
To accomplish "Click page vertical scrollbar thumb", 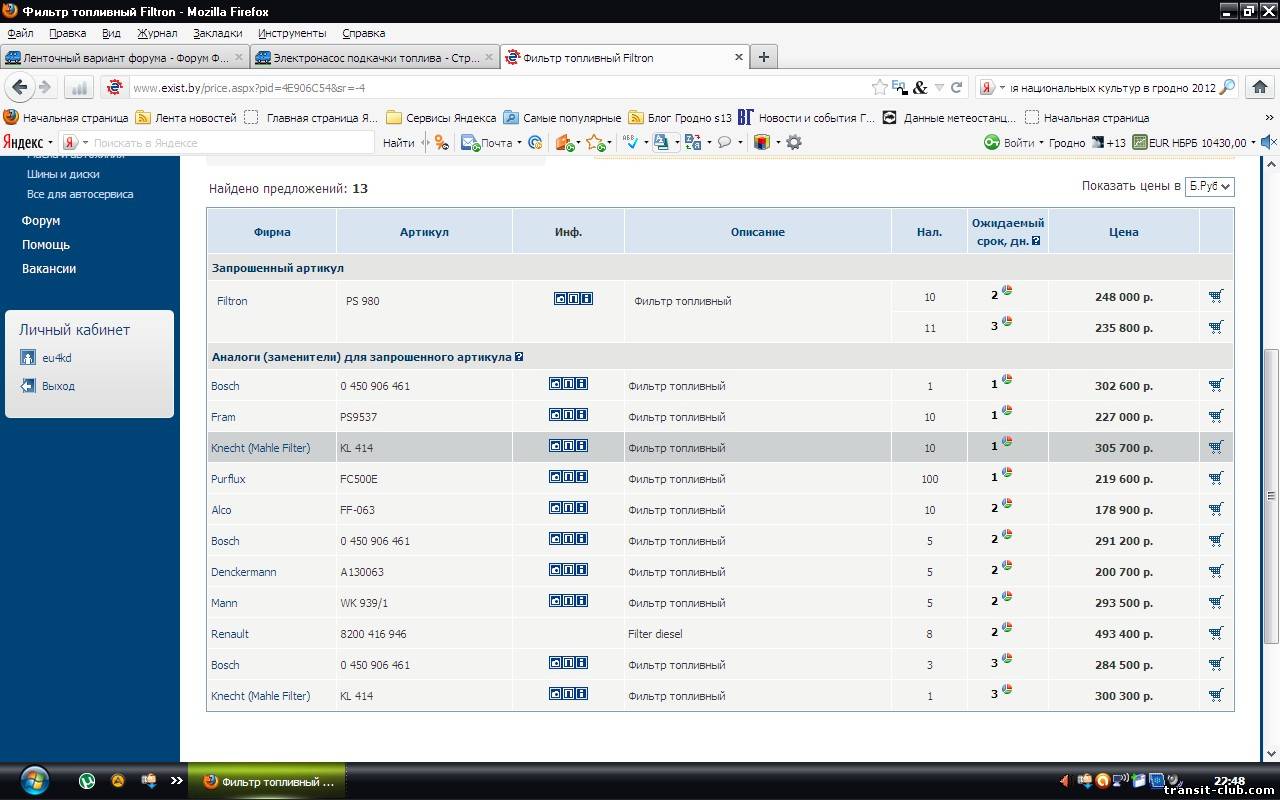I will (x=1271, y=496).
